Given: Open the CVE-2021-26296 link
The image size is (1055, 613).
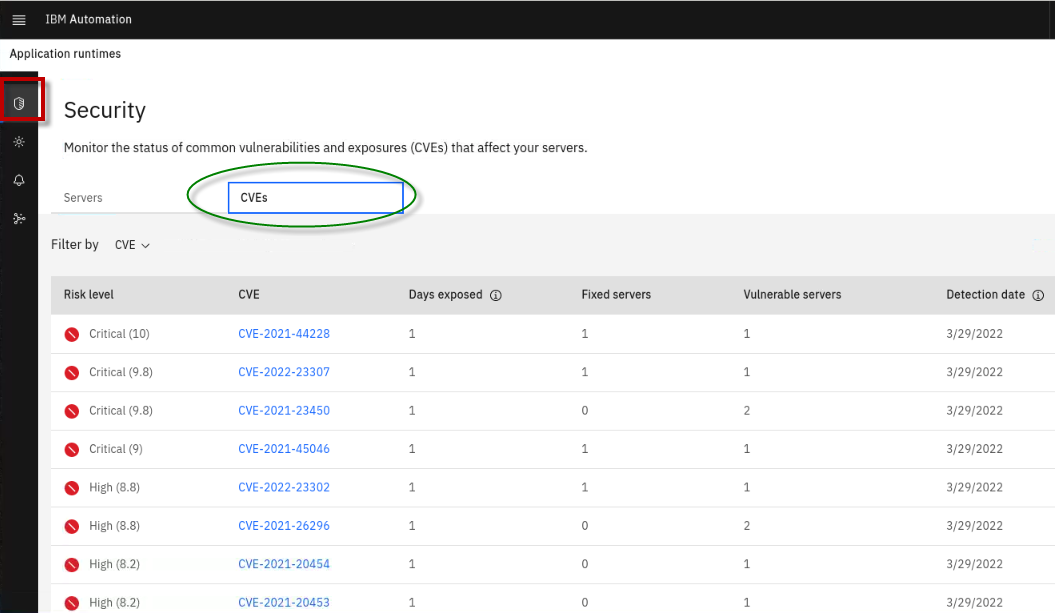Looking at the screenshot, I should [284, 526].
